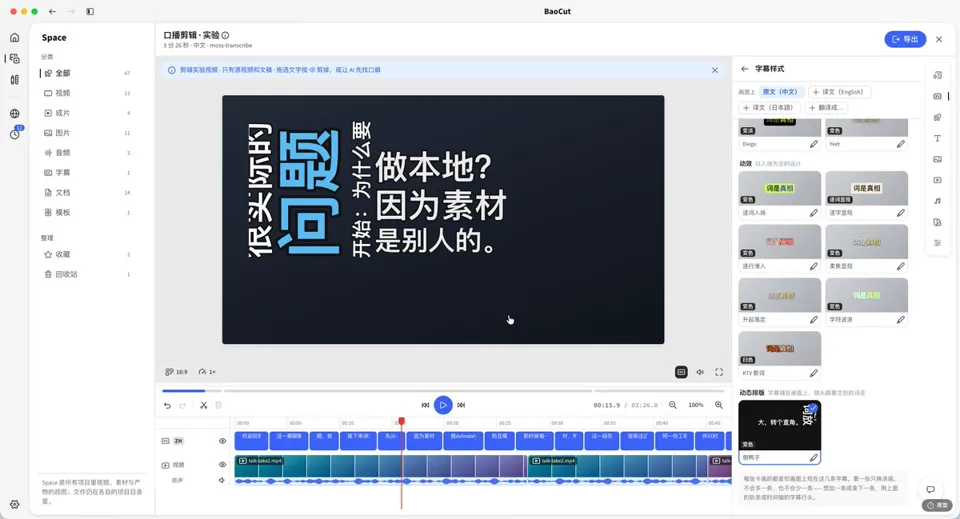Open the feedback chat bubble
The image size is (960, 519).
(930, 489)
